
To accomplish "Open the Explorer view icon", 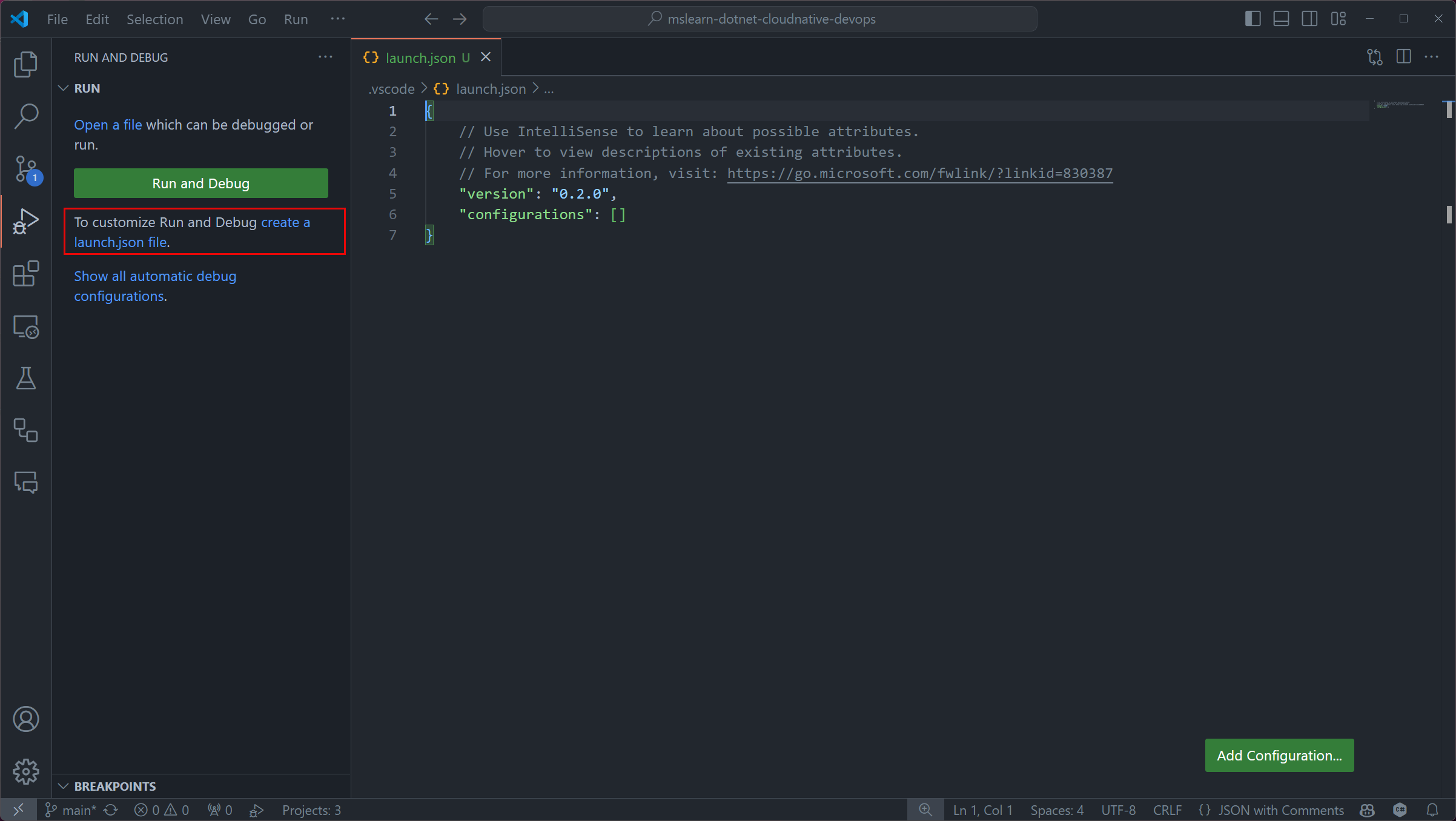I will [25, 64].
